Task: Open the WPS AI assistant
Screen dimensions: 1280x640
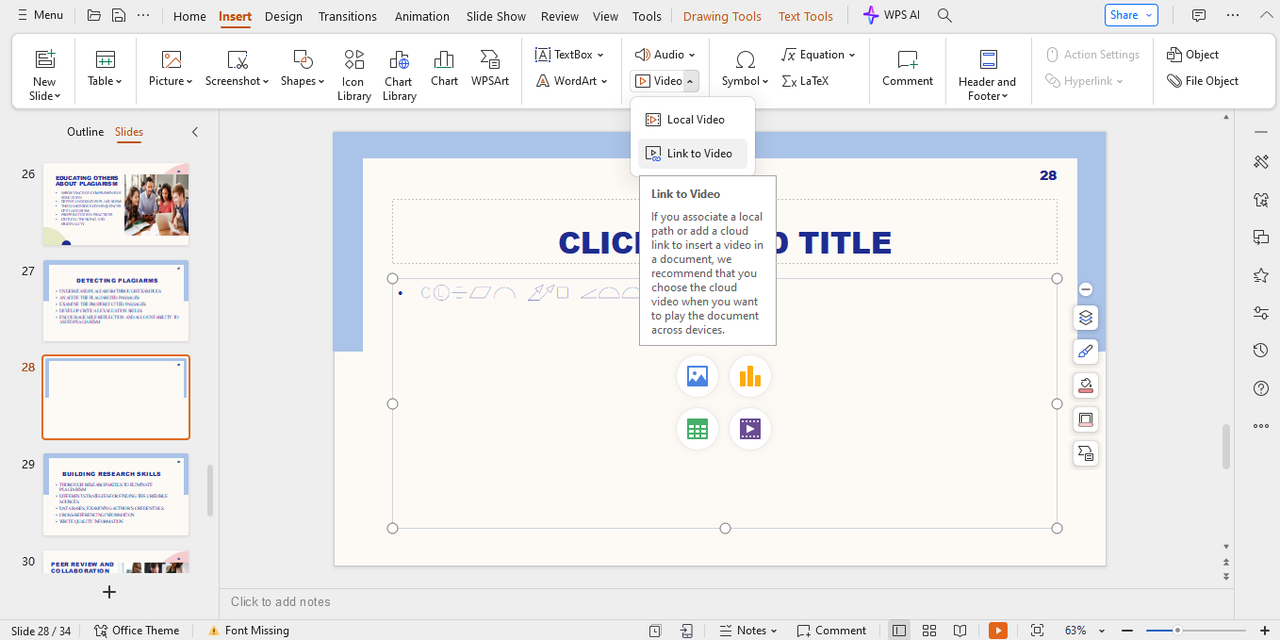Action: 892,15
